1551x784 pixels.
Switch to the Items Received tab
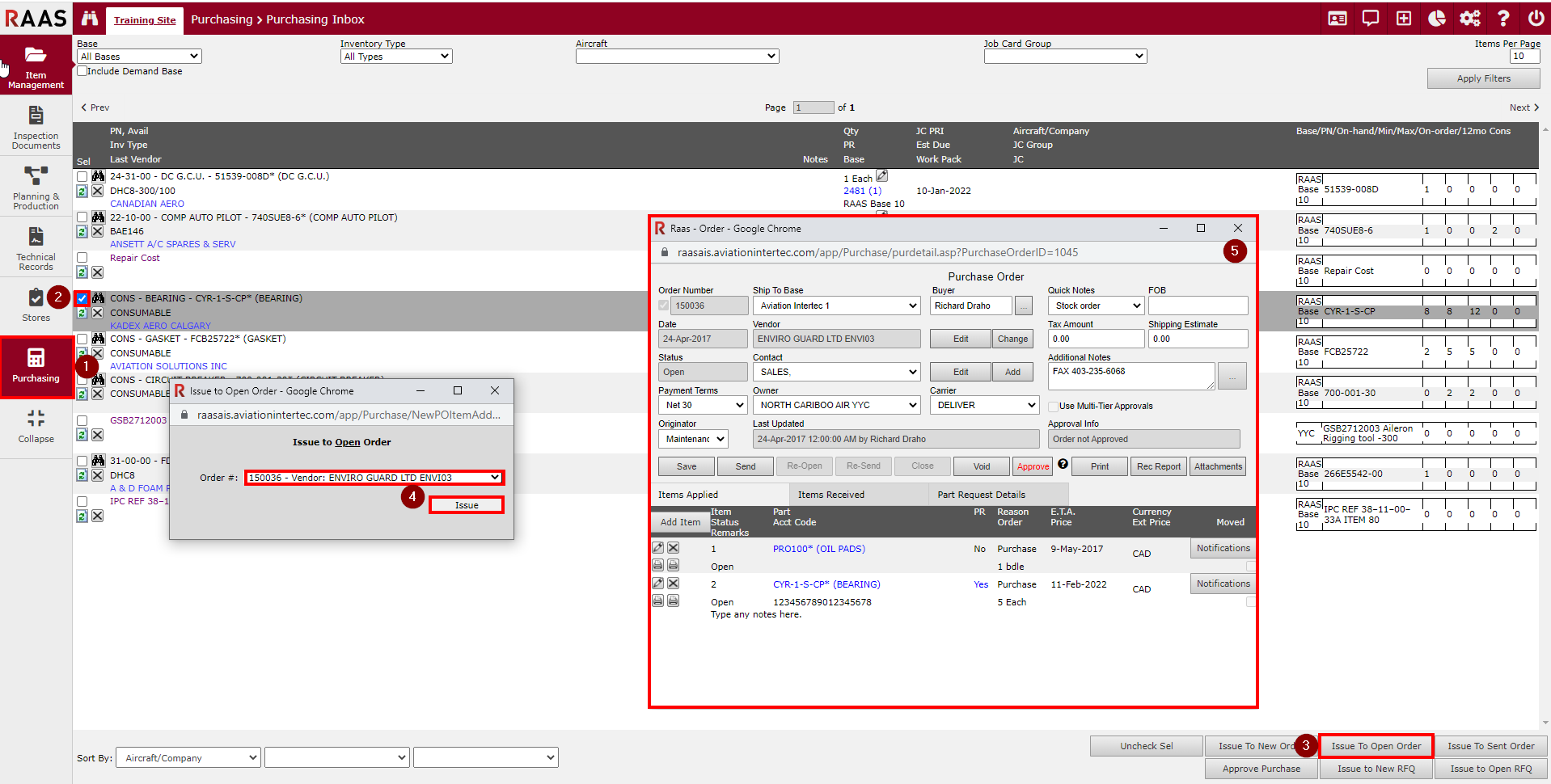click(830, 495)
